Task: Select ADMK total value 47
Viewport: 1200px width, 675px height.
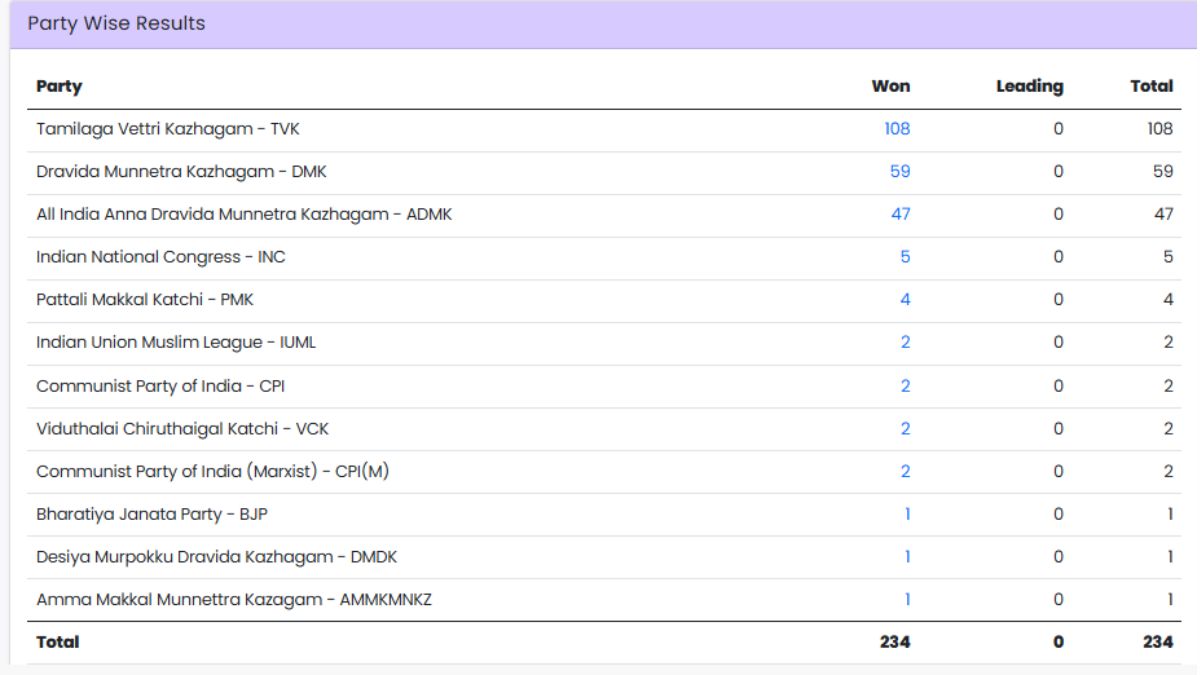Action: coord(1163,214)
